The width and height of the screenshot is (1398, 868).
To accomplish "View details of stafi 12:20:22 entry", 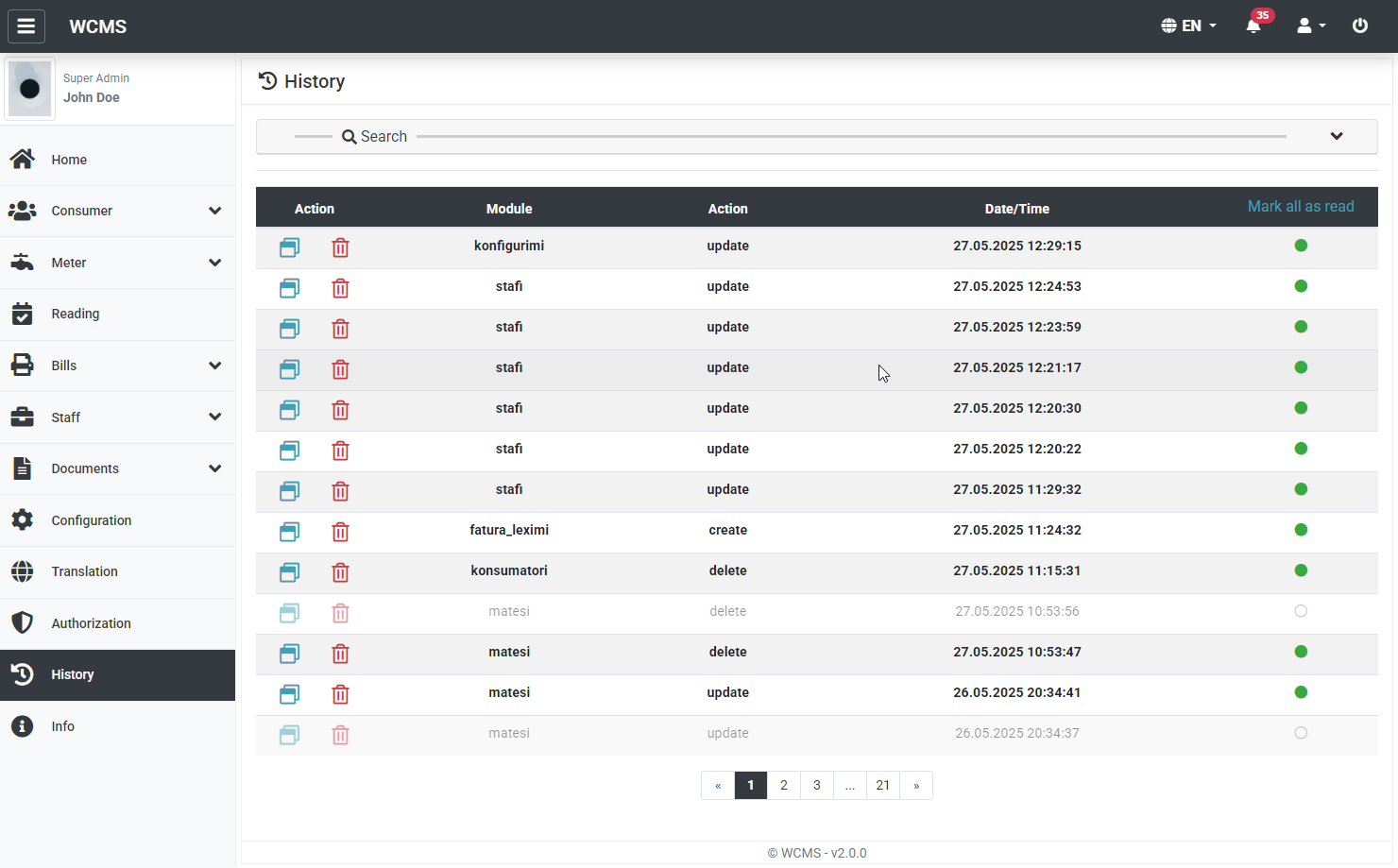I will click(290, 451).
